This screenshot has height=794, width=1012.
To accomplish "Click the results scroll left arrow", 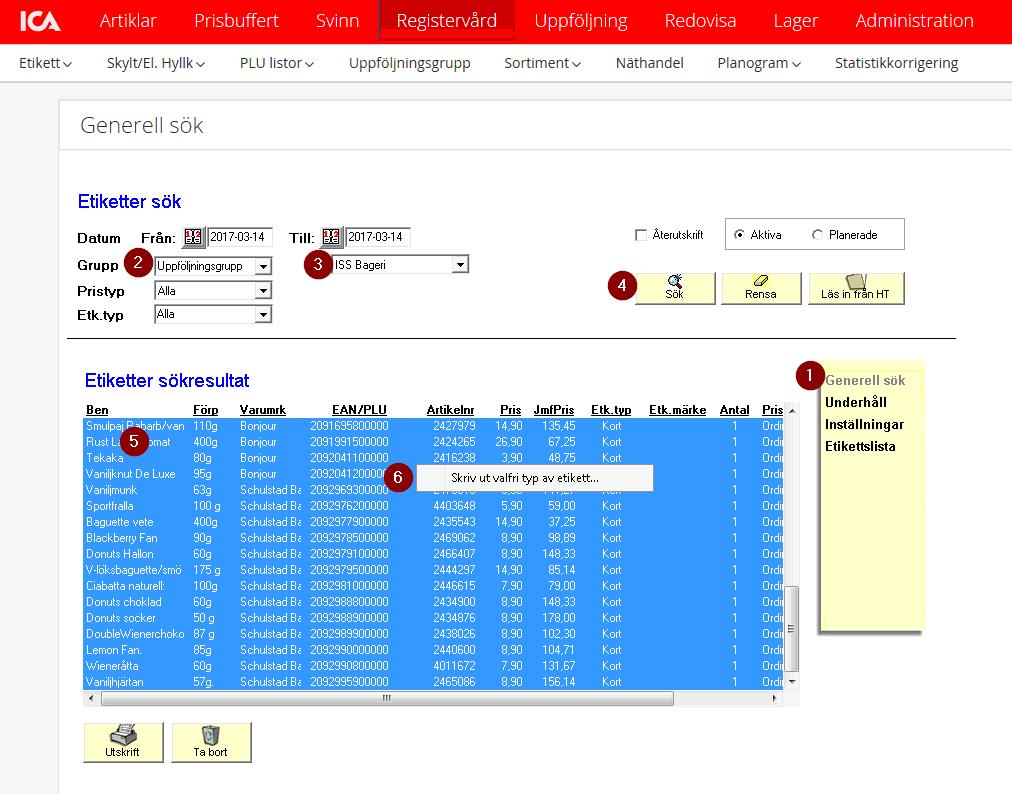I will tap(91, 698).
